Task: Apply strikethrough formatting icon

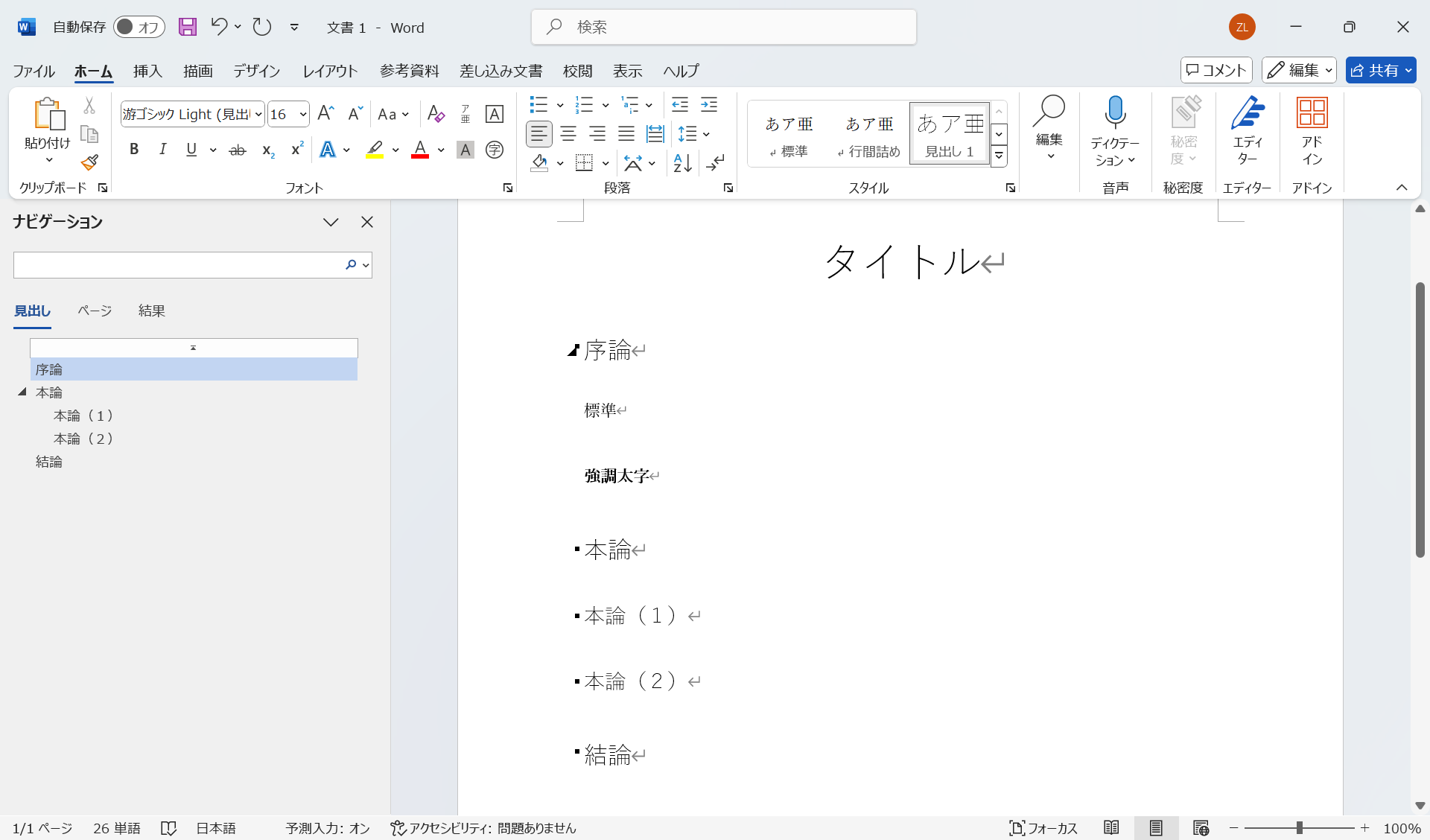Action: [237, 150]
